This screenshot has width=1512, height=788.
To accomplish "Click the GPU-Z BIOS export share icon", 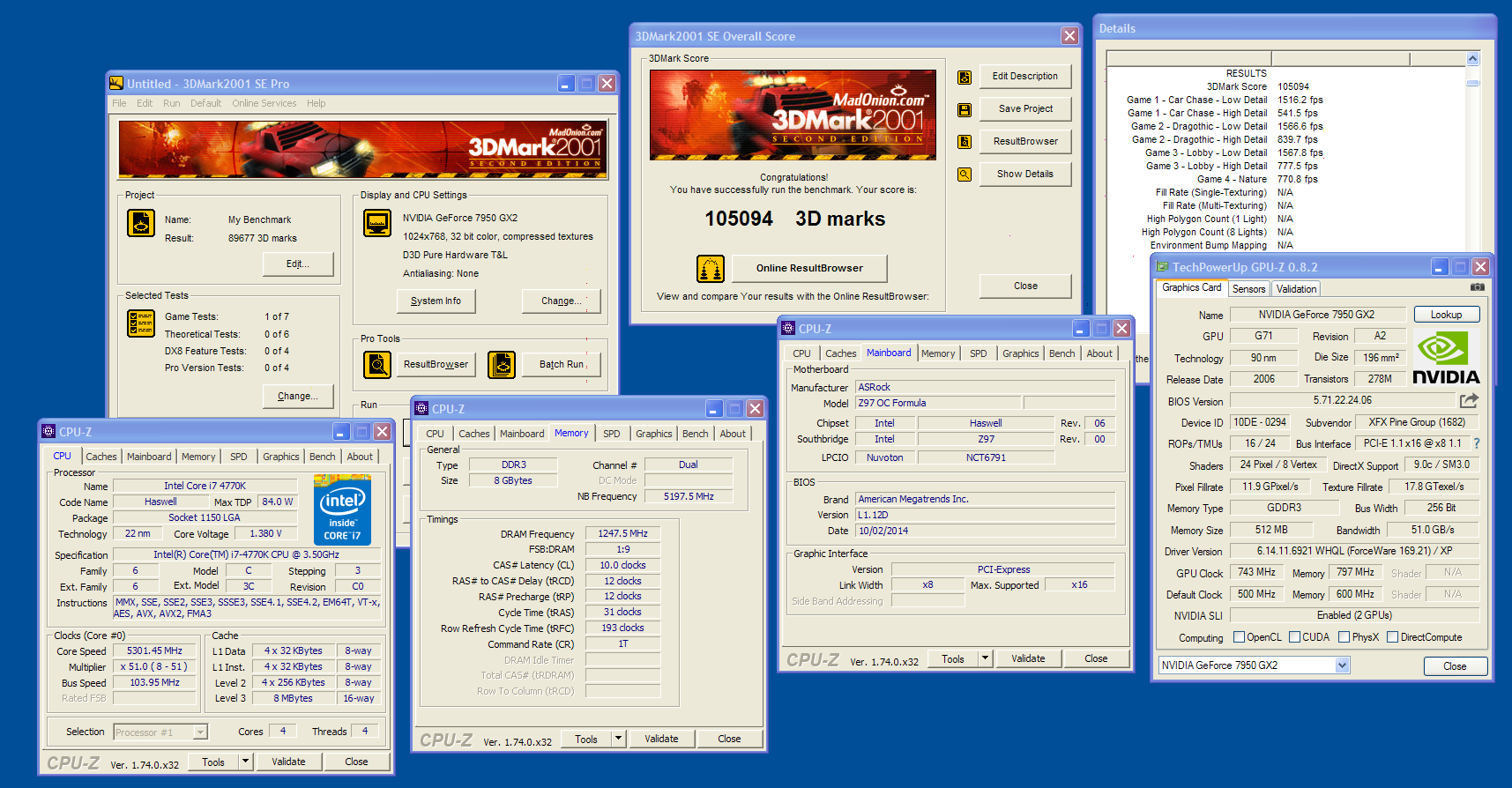I will point(1469,400).
